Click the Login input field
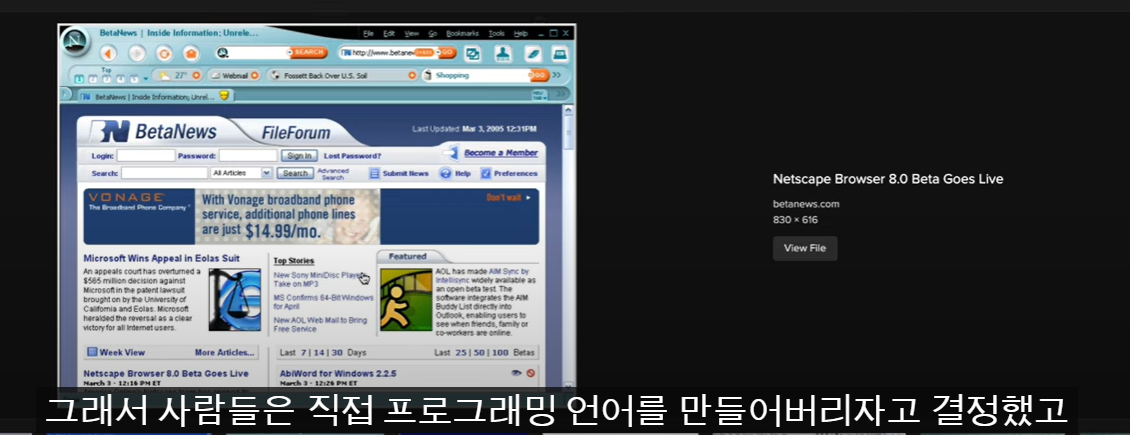 [x=146, y=156]
